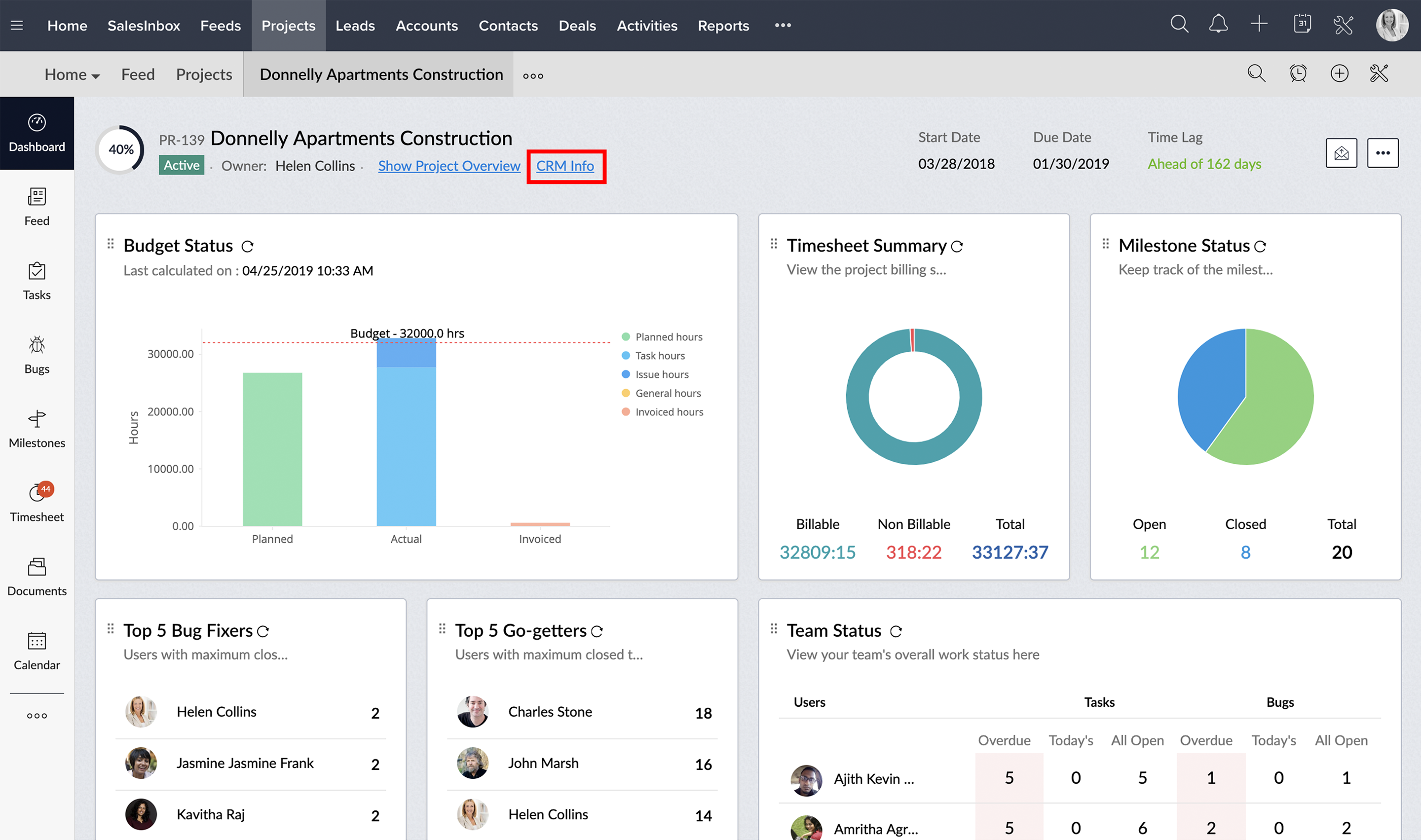Refresh the Budget Status widget
This screenshot has height=840, width=1421.
pyautogui.click(x=247, y=247)
